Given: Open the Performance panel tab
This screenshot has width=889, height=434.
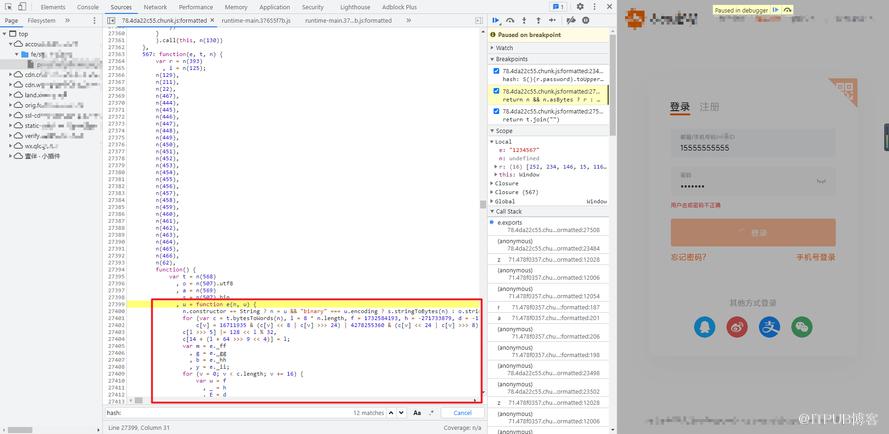Looking at the screenshot, I should pyautogui.click(x=195, y=7).
